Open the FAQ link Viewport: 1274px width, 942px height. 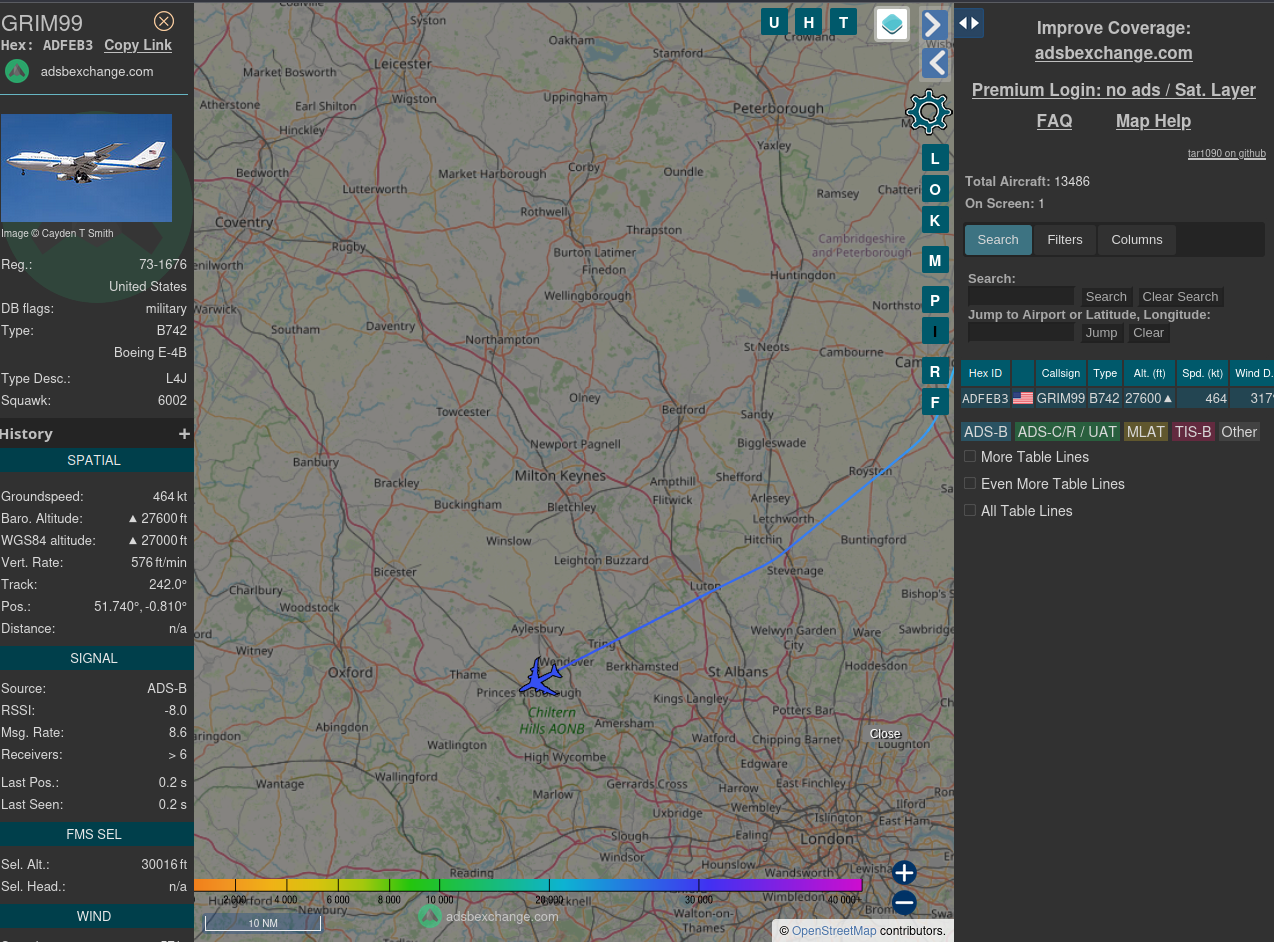(1054, 121)
